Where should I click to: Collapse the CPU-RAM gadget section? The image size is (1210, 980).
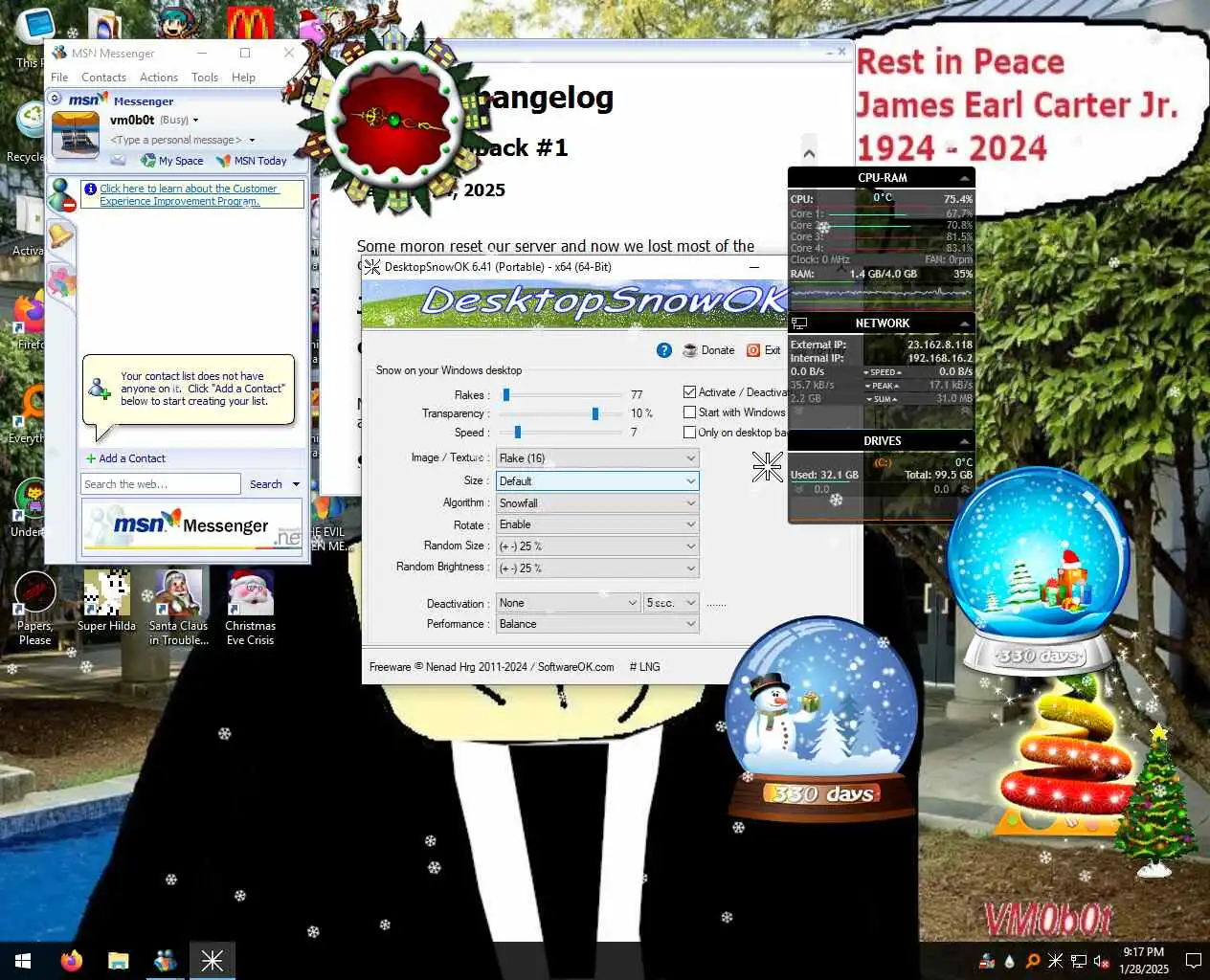pyautogui.click(x=964, y=178)
